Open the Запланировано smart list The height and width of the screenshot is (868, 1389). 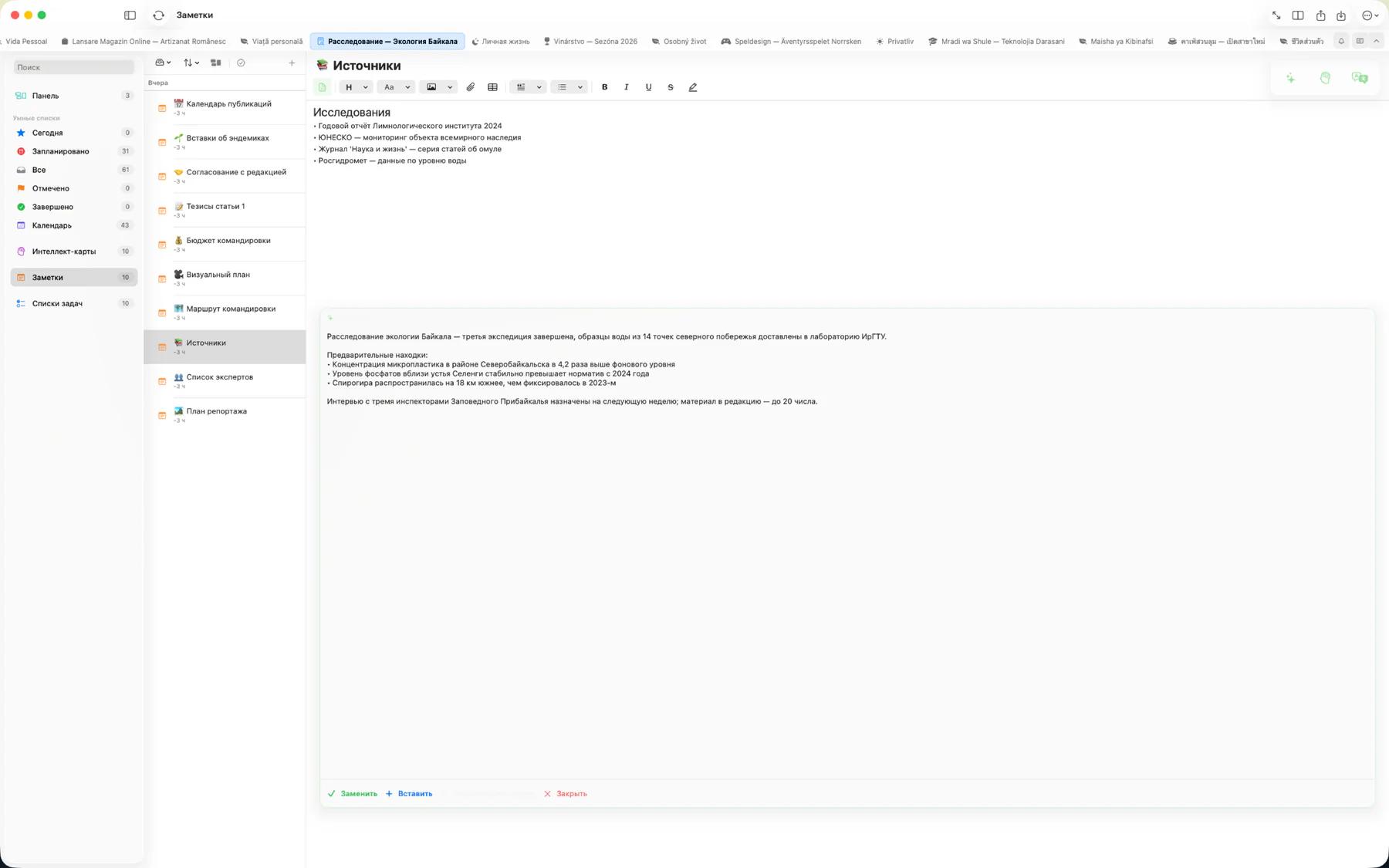tap(74, 151)
